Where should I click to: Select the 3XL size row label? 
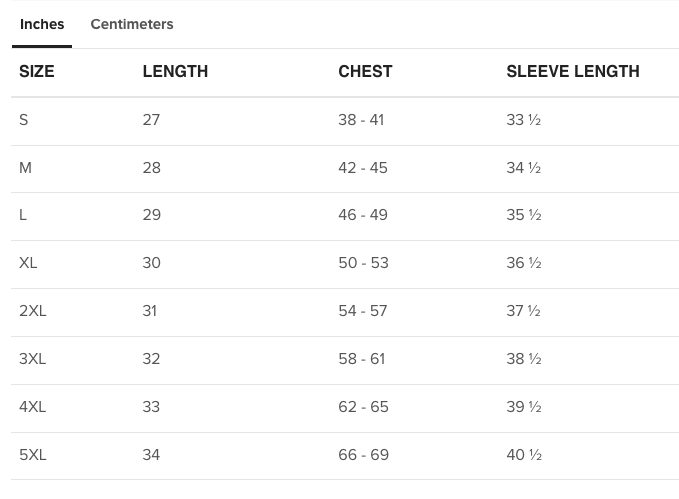tap(32, 359)
